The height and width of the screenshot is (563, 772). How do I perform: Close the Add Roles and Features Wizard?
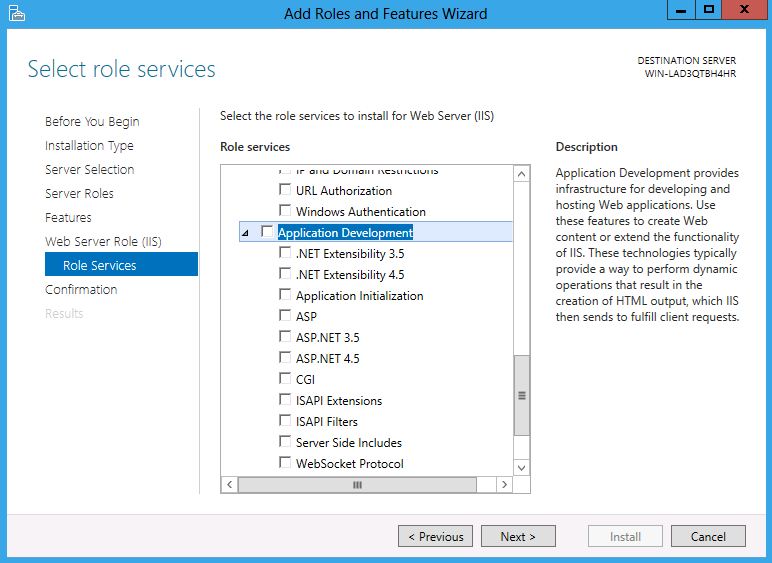pyautogui.click(x=744, y=10)
